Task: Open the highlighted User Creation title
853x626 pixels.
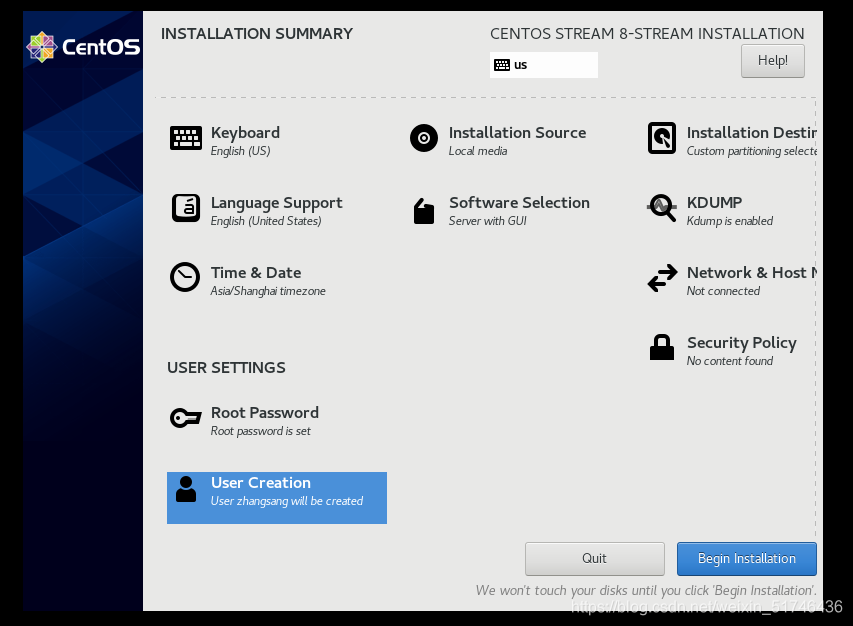Action: tap(261, 483)
